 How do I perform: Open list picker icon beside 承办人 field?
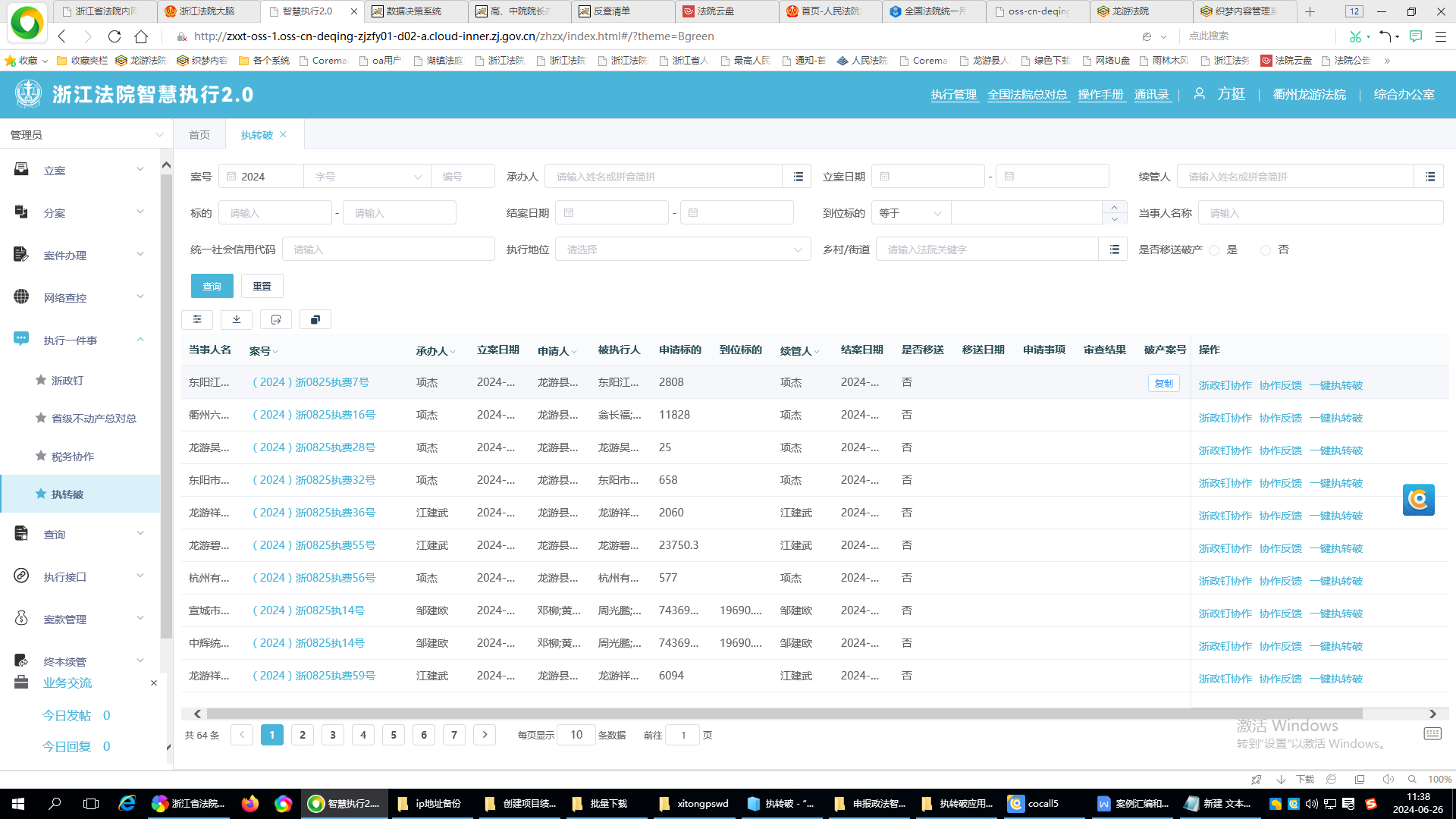[798, 177]
